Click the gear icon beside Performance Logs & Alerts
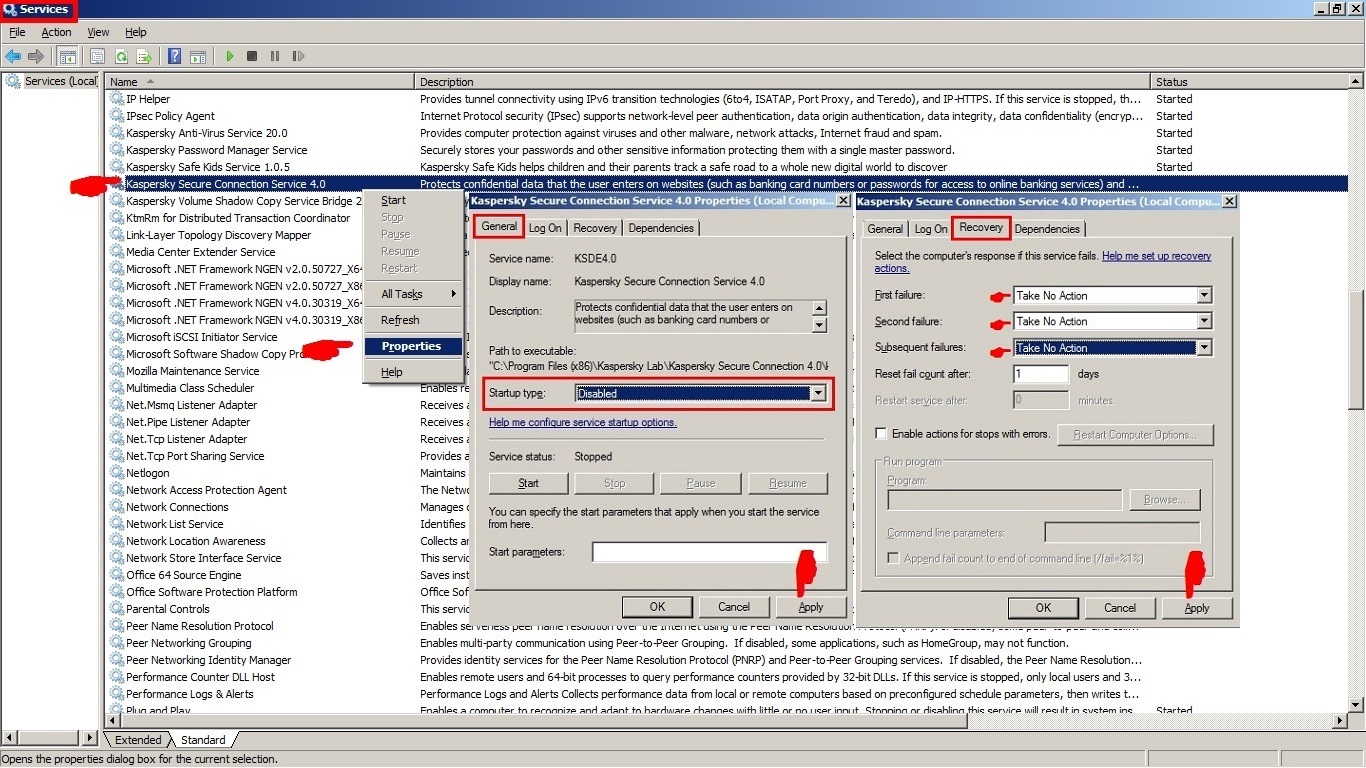Viewport: 1366px width, 768px height. click(117, 694)
